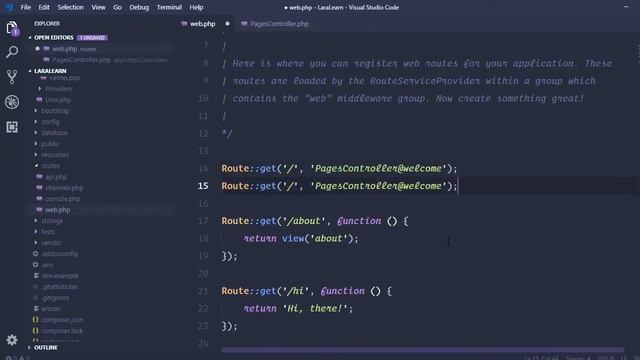The width and height of the screenshot is (640, 360).
Task: Select web.php under routes folder
Action: [x=100, y=210]
